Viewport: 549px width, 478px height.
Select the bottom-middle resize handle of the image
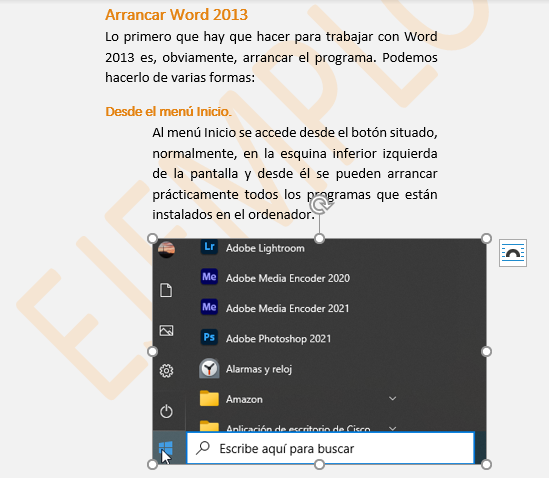[x=319, y=465]
